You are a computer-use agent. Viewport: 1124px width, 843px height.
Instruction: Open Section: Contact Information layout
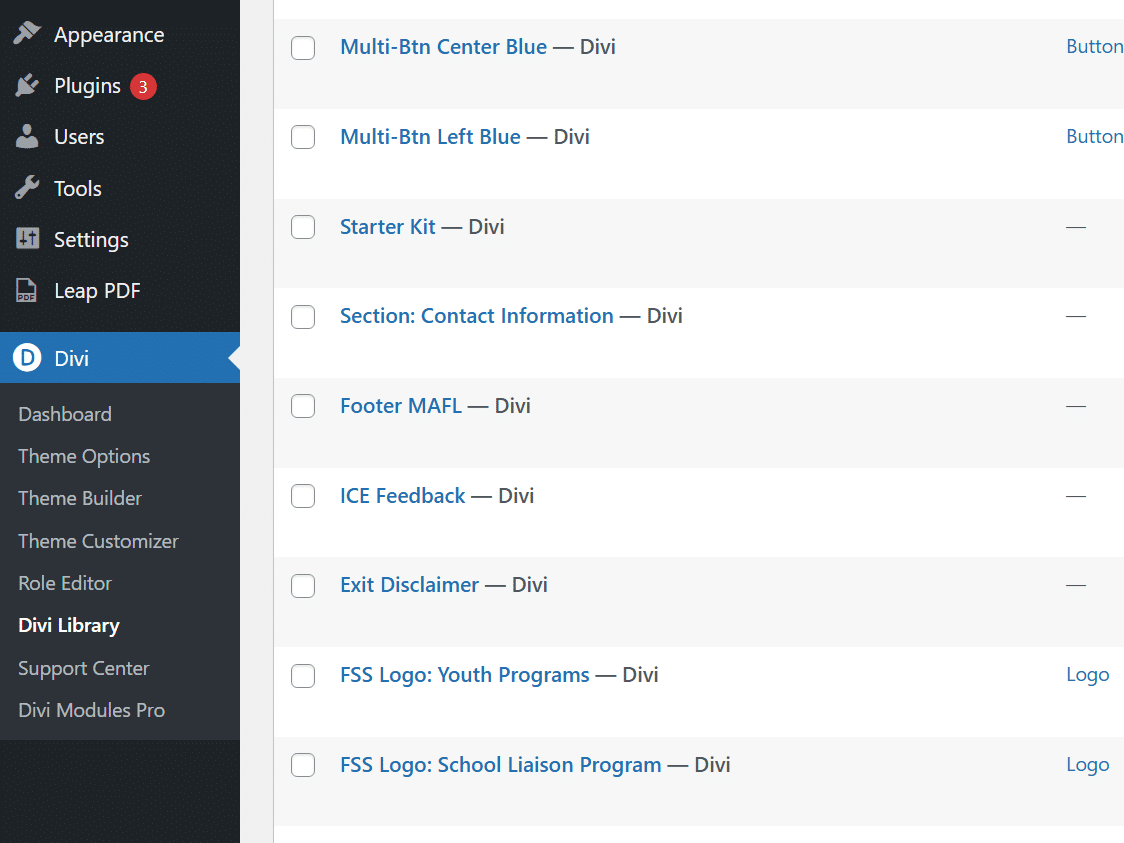[477, 316]
